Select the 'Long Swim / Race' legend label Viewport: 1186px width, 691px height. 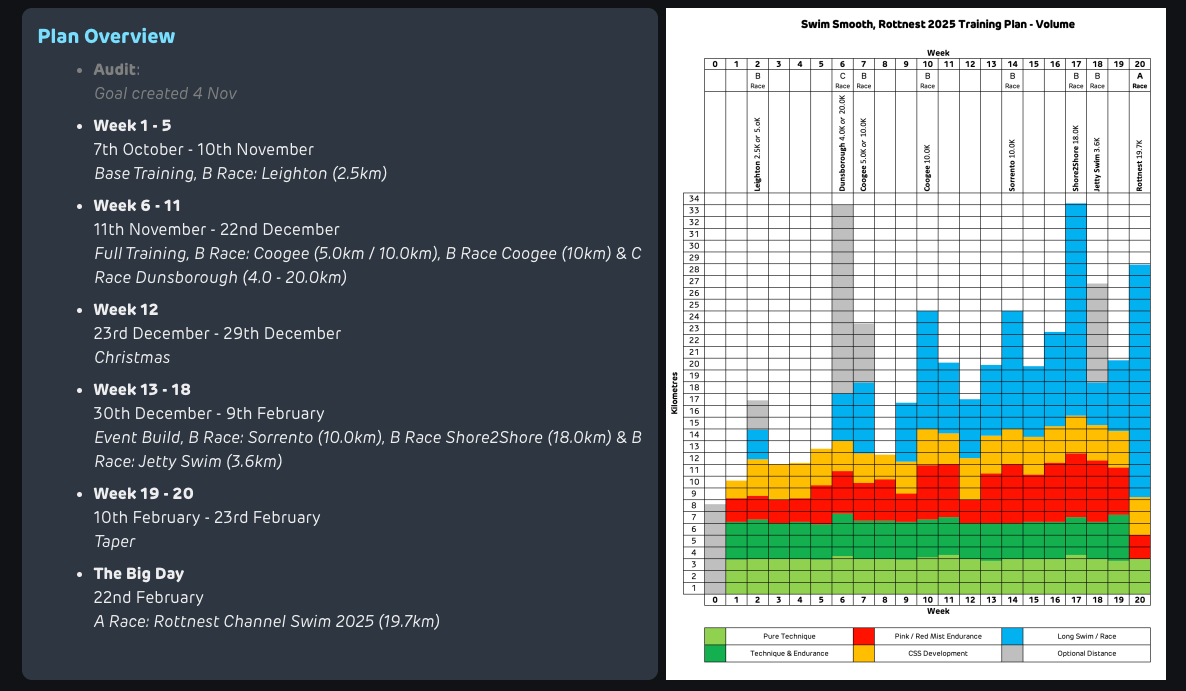pyautogui.click(x=1087, y=637)
